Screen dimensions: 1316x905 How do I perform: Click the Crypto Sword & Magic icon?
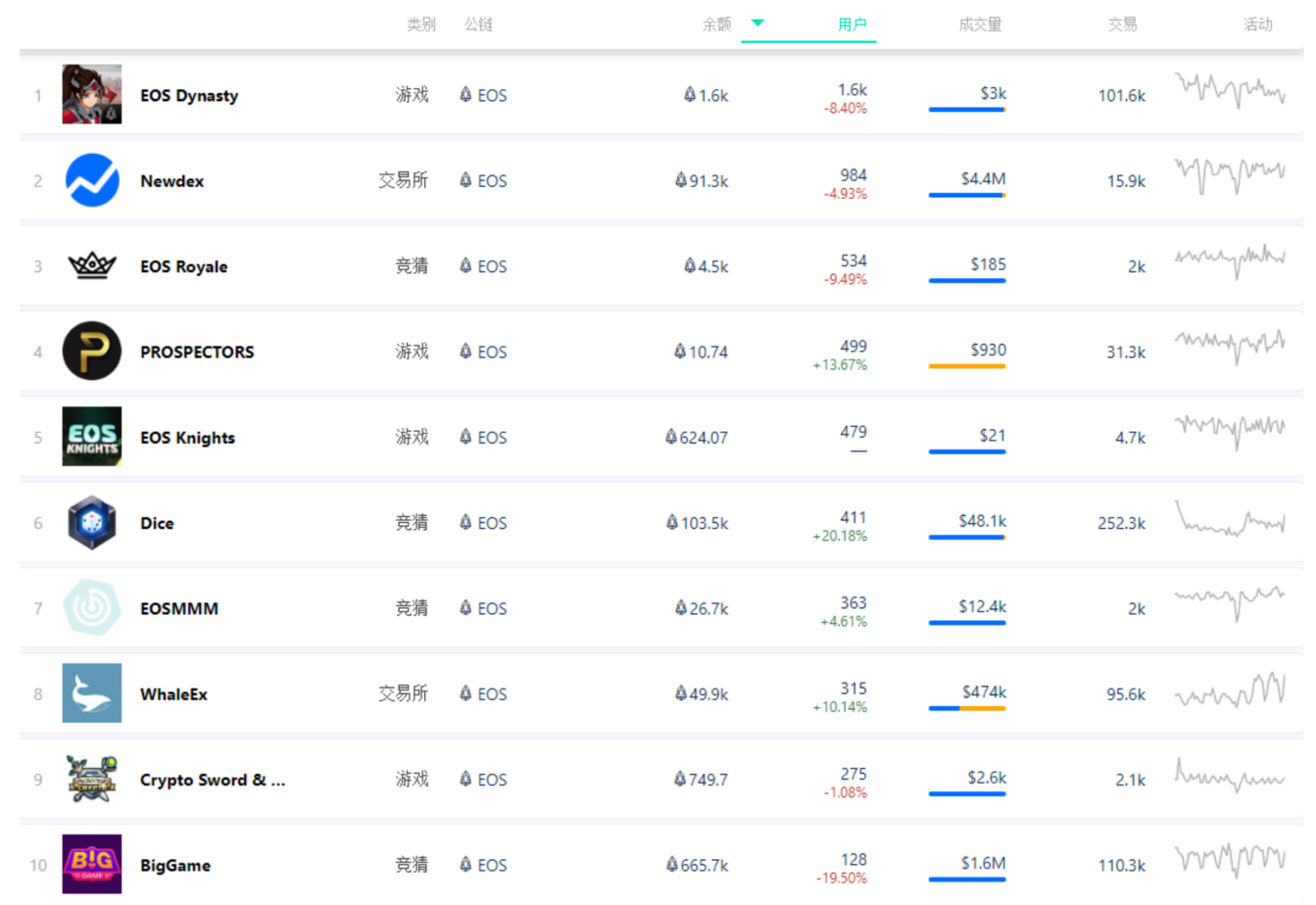[92, 779]
